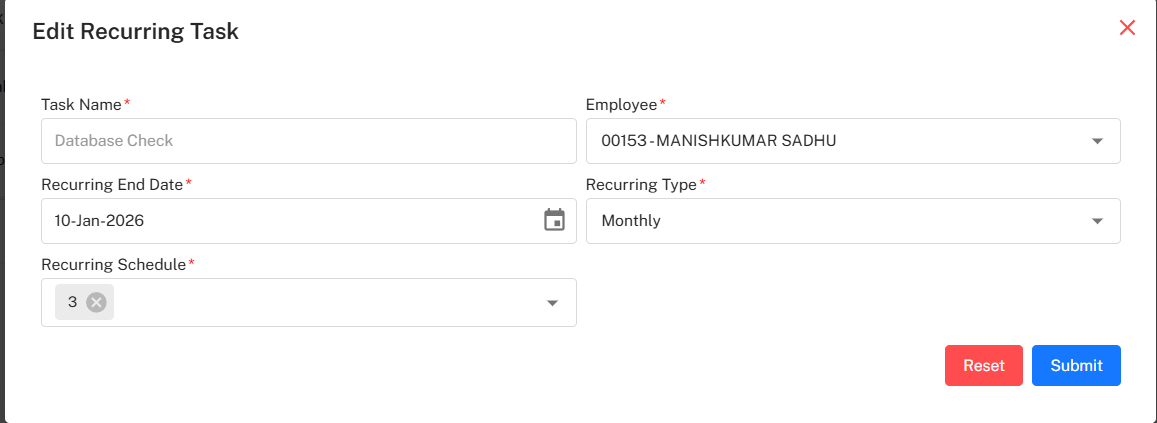Click the "Monthly" recurring type value

[631, 221]
